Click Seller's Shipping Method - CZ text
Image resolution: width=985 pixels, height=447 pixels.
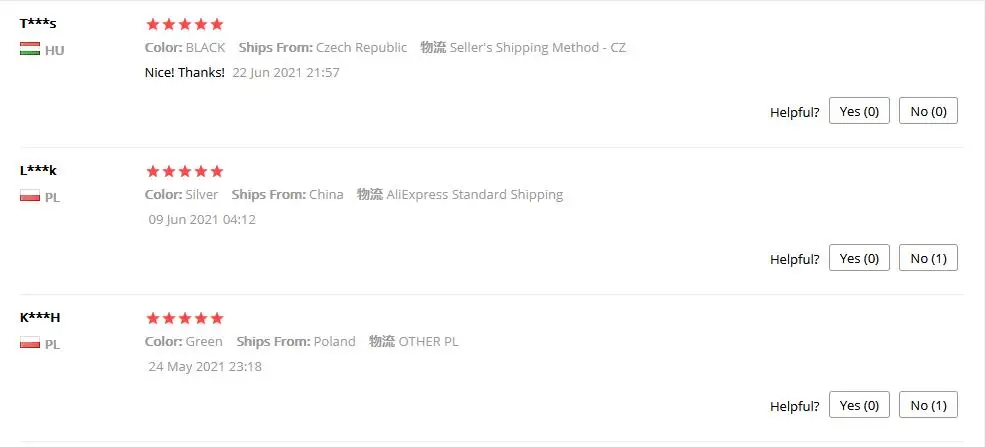[538, 48]
